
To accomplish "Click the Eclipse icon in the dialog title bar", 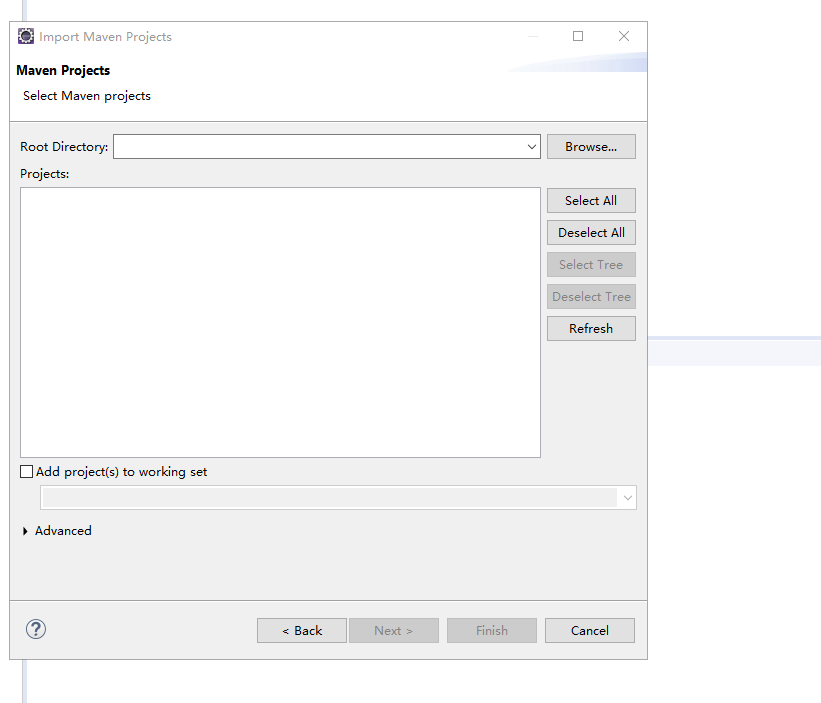I will [x=26, y=36].
